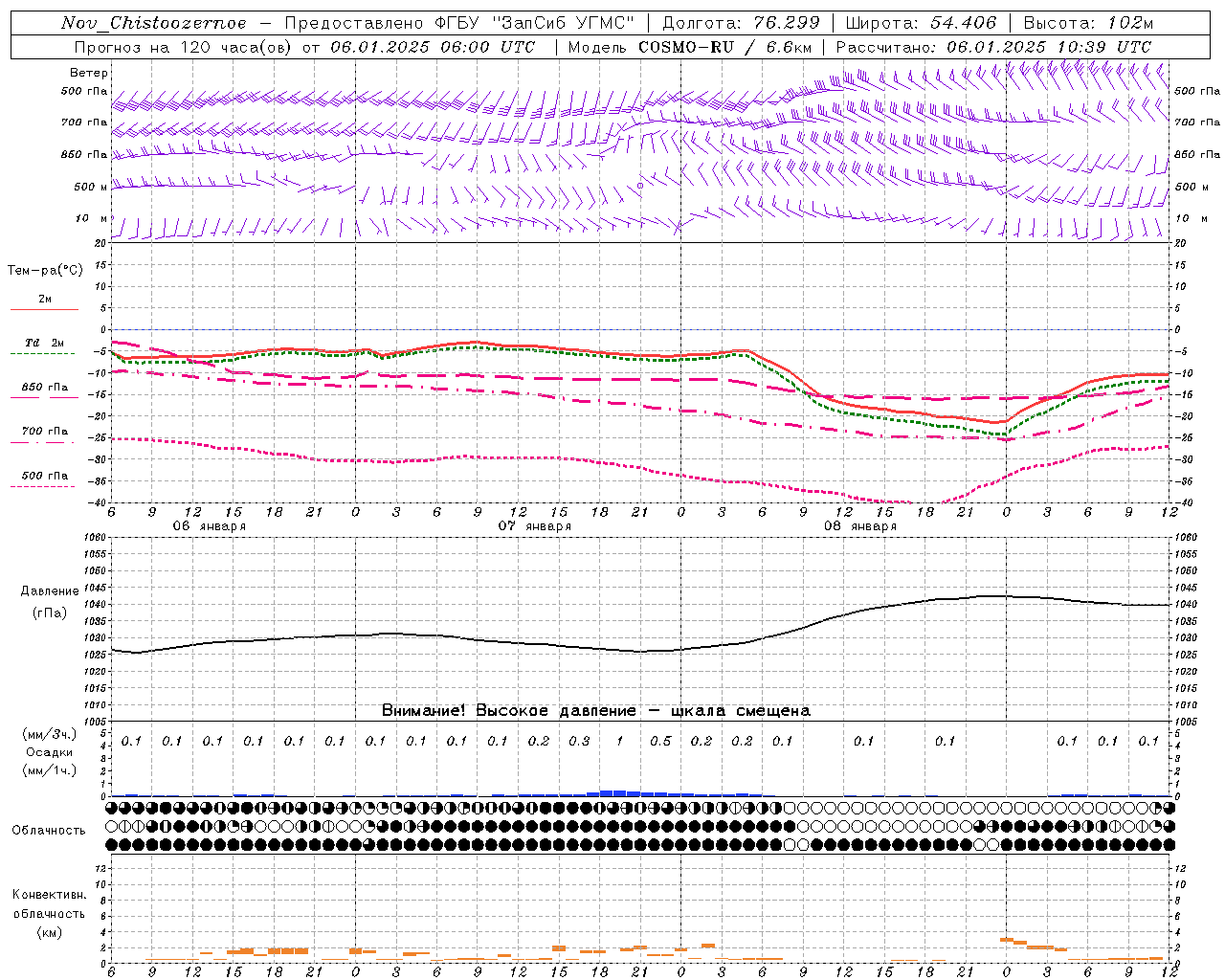Screen dimensions: 1225x980
Task: Click the precipitation value 0.5
Action: pos(660,741)
